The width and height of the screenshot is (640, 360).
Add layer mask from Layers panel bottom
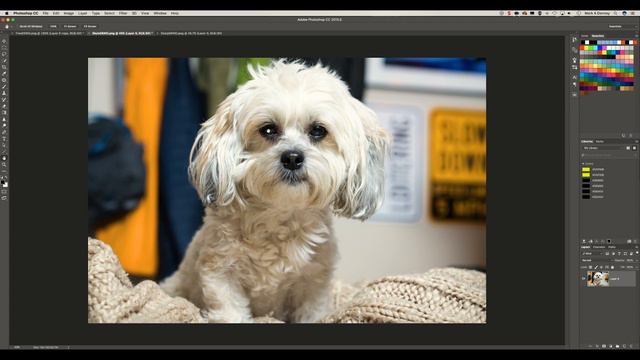(604, 346)
